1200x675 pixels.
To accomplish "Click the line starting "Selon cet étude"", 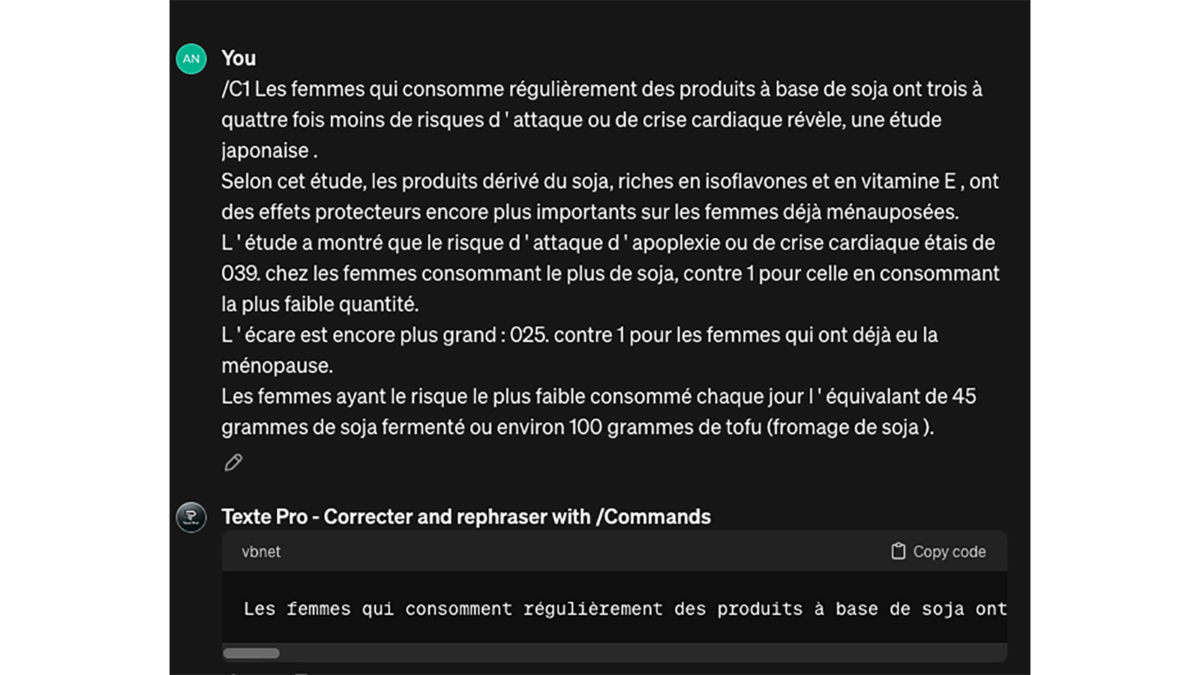I will [609, 182].
